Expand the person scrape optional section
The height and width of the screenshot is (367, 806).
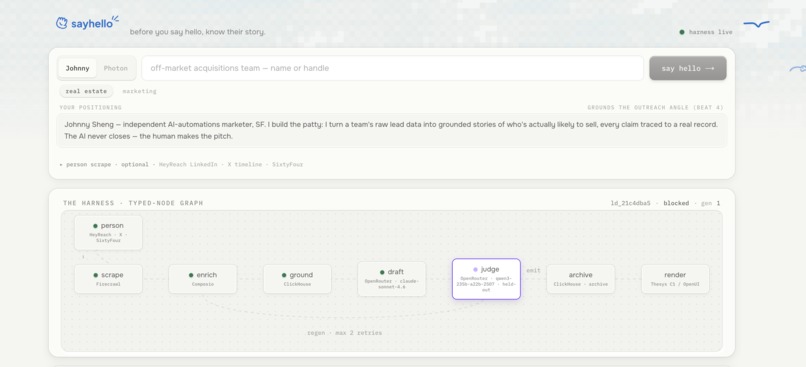click(x=181, y=164)
